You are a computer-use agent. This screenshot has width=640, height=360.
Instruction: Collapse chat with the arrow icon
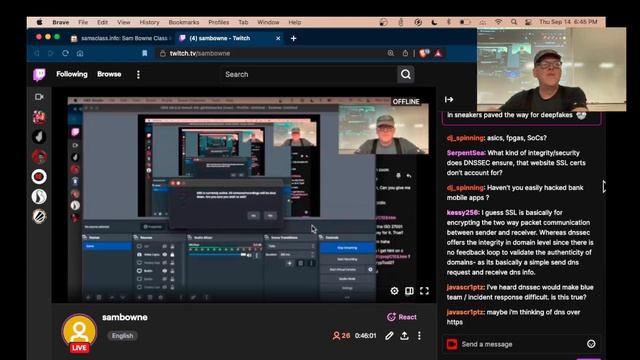click(x=449, y=99)
